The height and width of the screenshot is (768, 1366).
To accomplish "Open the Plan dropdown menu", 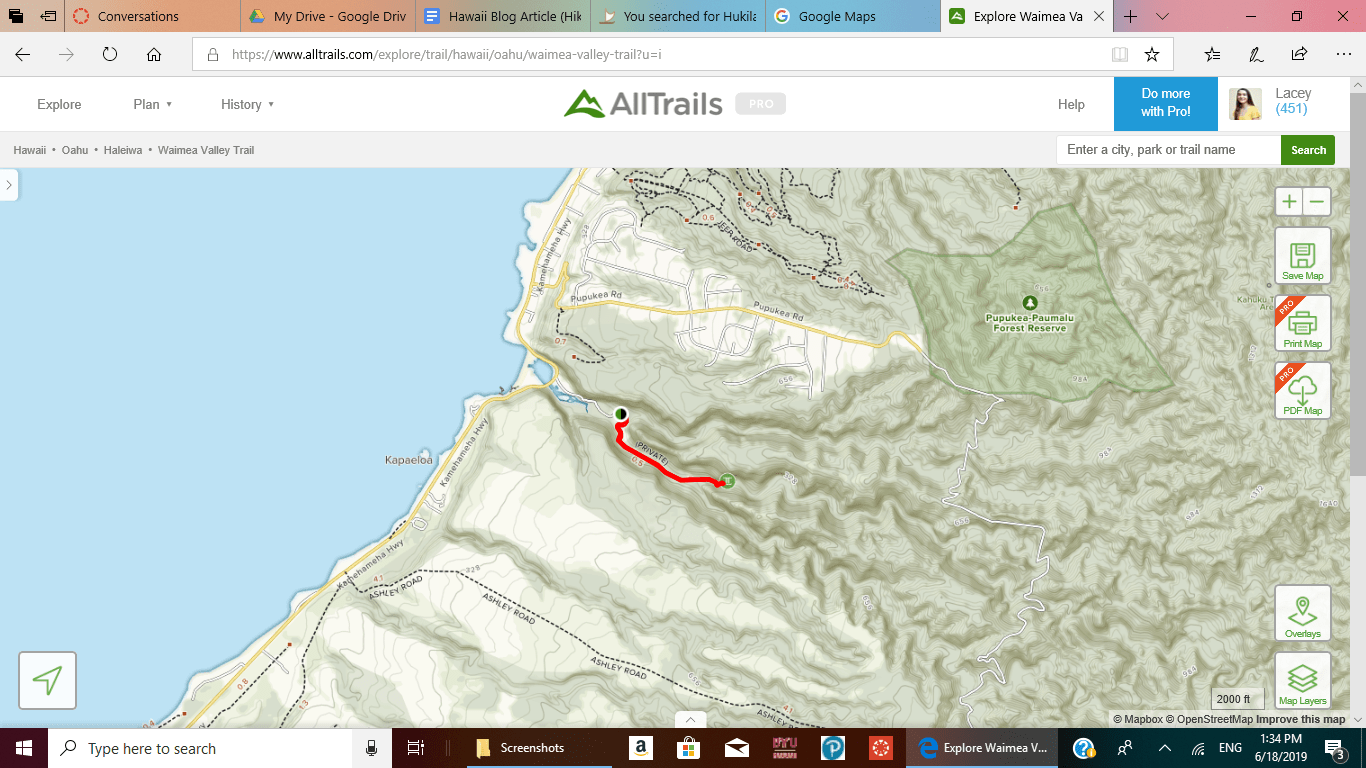I will coord(153,104).
